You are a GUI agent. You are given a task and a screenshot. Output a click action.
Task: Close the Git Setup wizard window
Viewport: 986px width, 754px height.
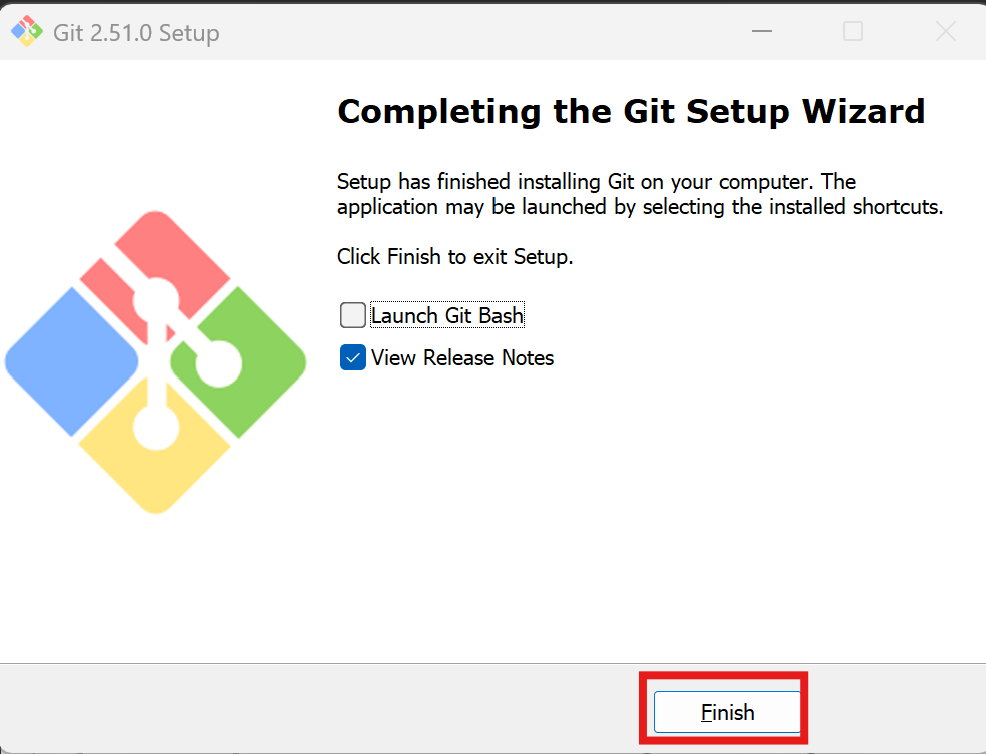[946, 31]
